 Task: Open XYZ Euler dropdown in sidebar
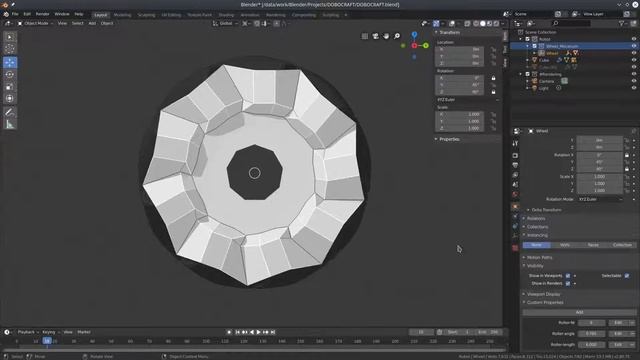(x=468, y=100)
